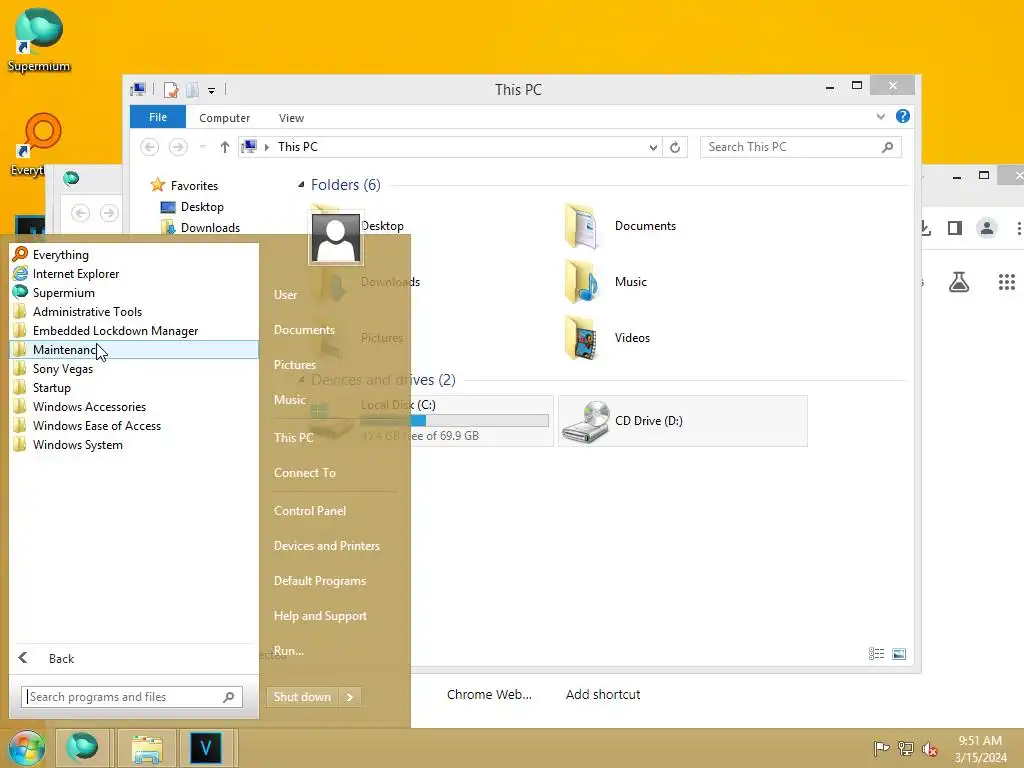Expand the ribbon with the chevron
1024x768 pixels.
click(x=880, y=117)
